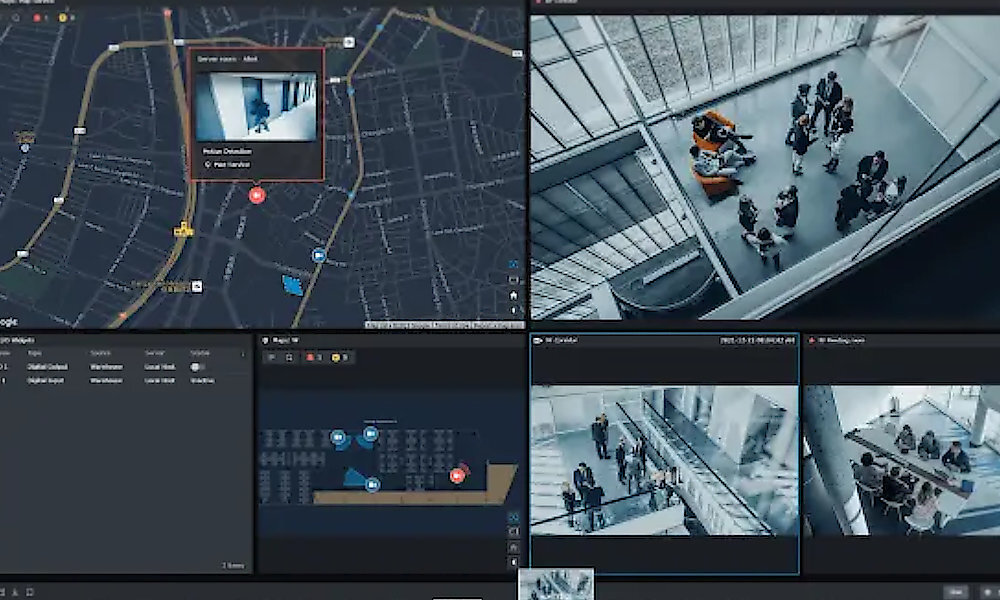
Task: Select the corridor camera feed with people on the stairs
Action: (x=664, y=460)
